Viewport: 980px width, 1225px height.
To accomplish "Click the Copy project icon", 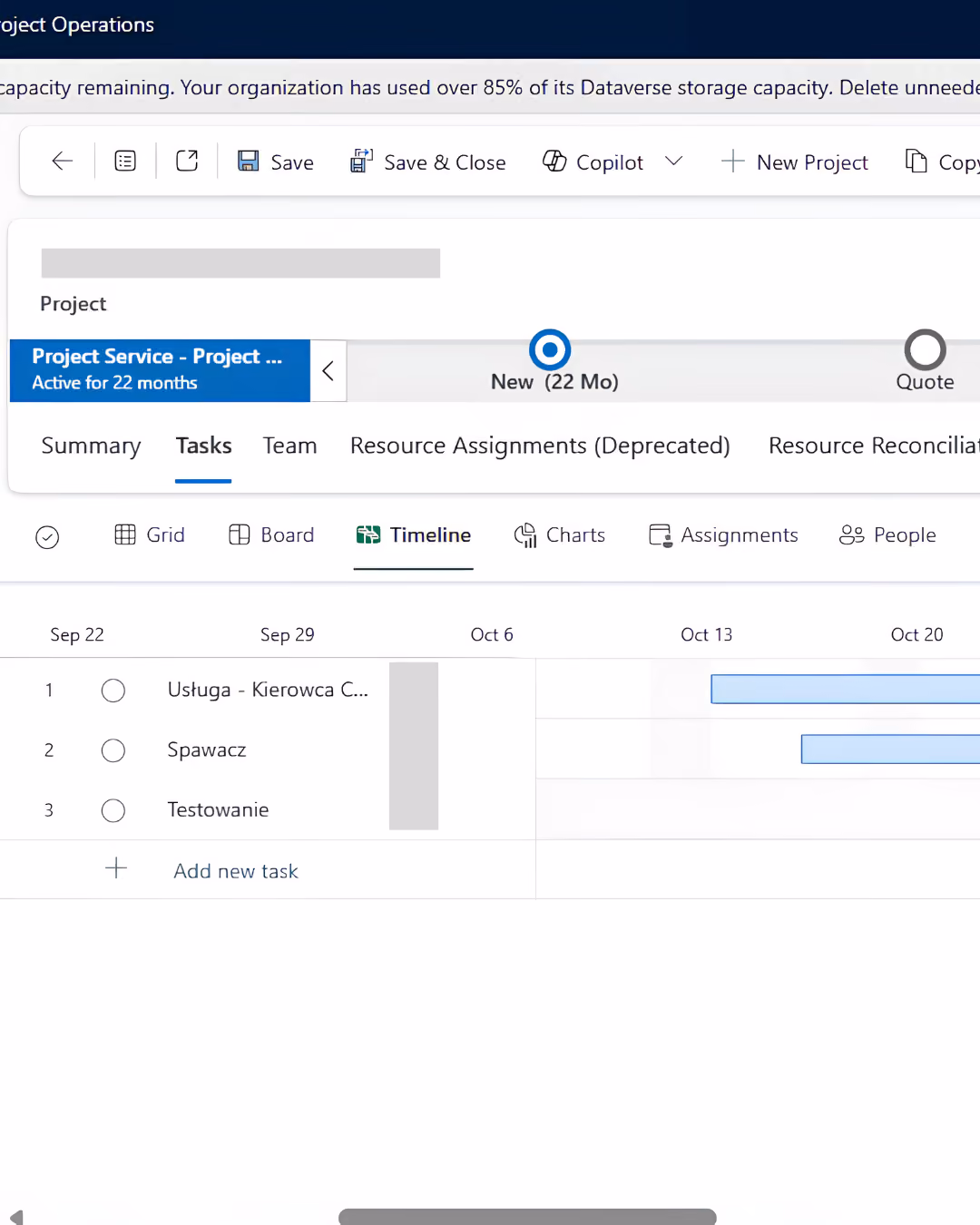I will [x=916, y=162].
